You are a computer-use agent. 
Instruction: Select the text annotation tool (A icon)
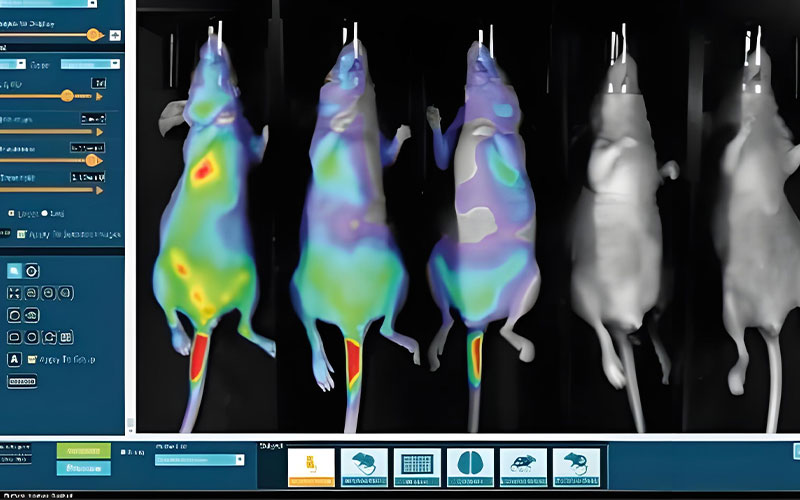coord(15,359)
